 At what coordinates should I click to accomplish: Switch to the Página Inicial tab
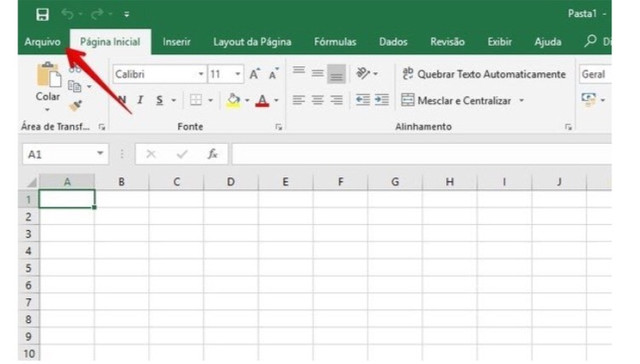[x=110, y=42]
